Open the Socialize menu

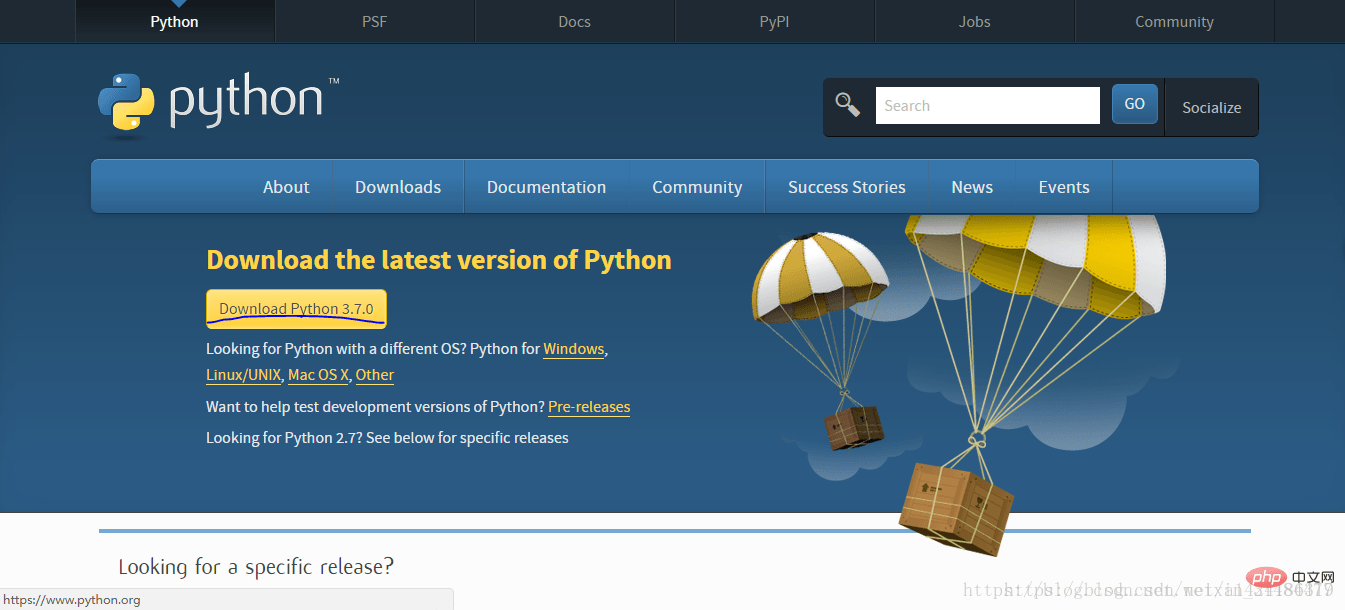[x=1212, y=108]
